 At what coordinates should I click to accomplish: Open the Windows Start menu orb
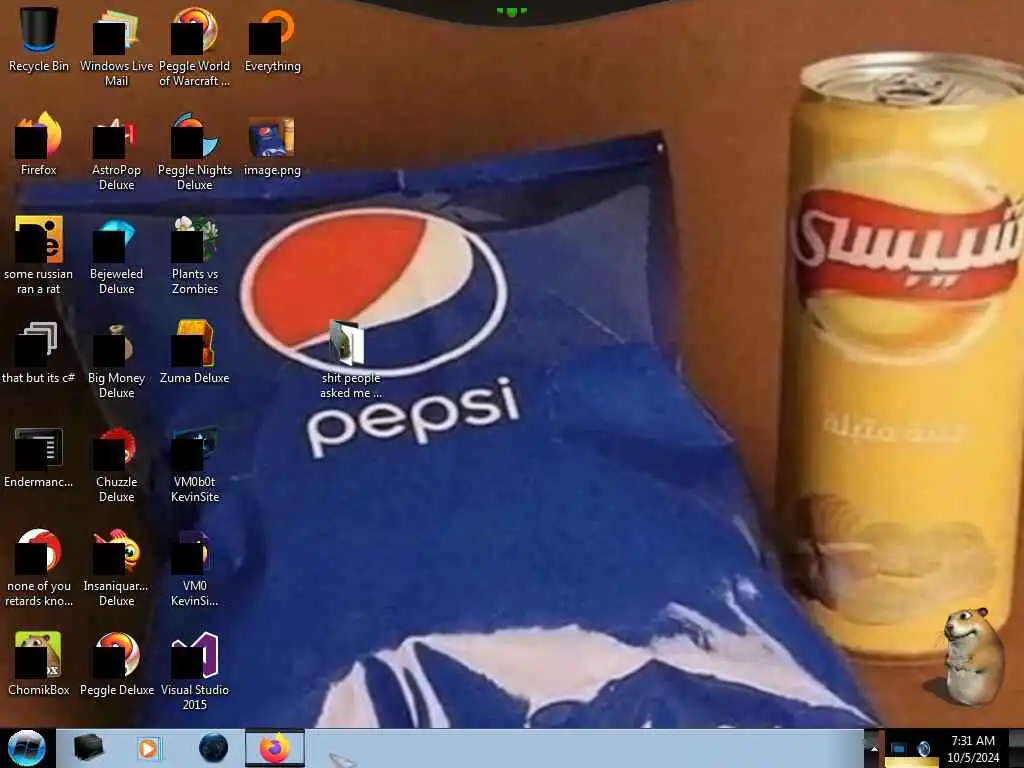tap(26, 748)
